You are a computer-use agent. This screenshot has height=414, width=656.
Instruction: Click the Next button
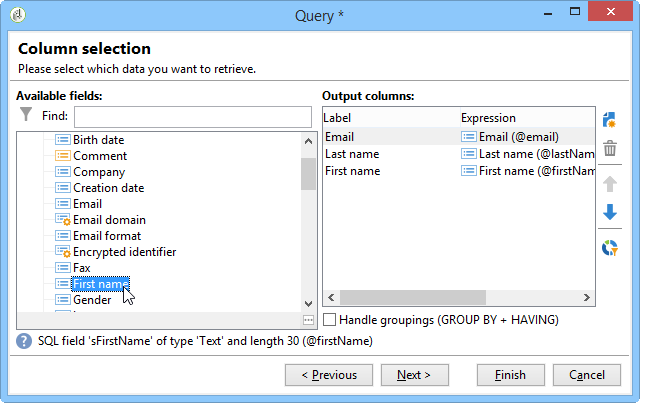tap(415, 375)
